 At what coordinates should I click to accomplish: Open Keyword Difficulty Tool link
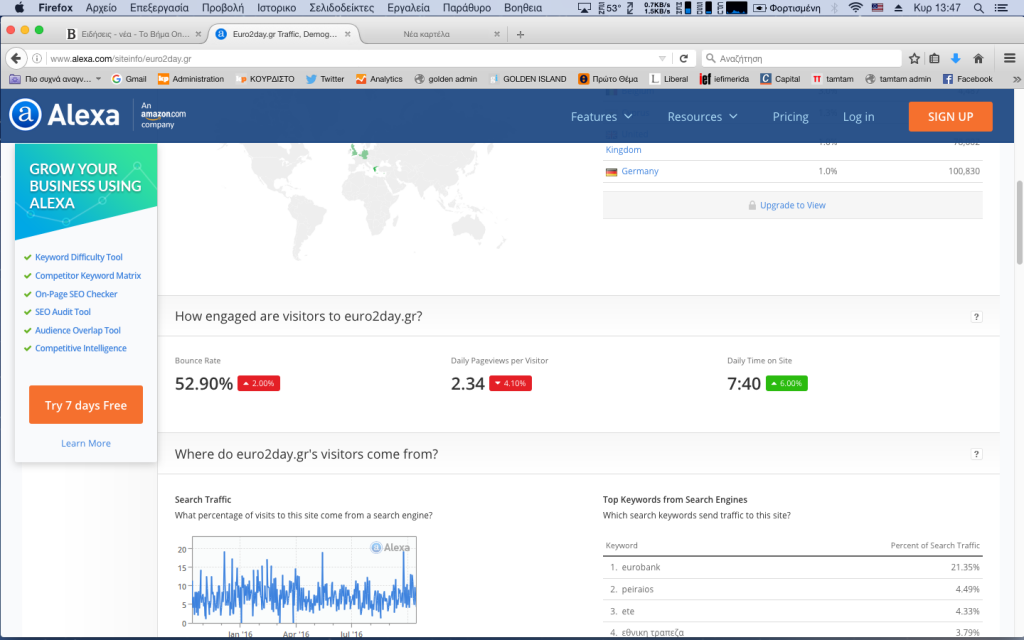pyautogui.click(x=78, y=257)
